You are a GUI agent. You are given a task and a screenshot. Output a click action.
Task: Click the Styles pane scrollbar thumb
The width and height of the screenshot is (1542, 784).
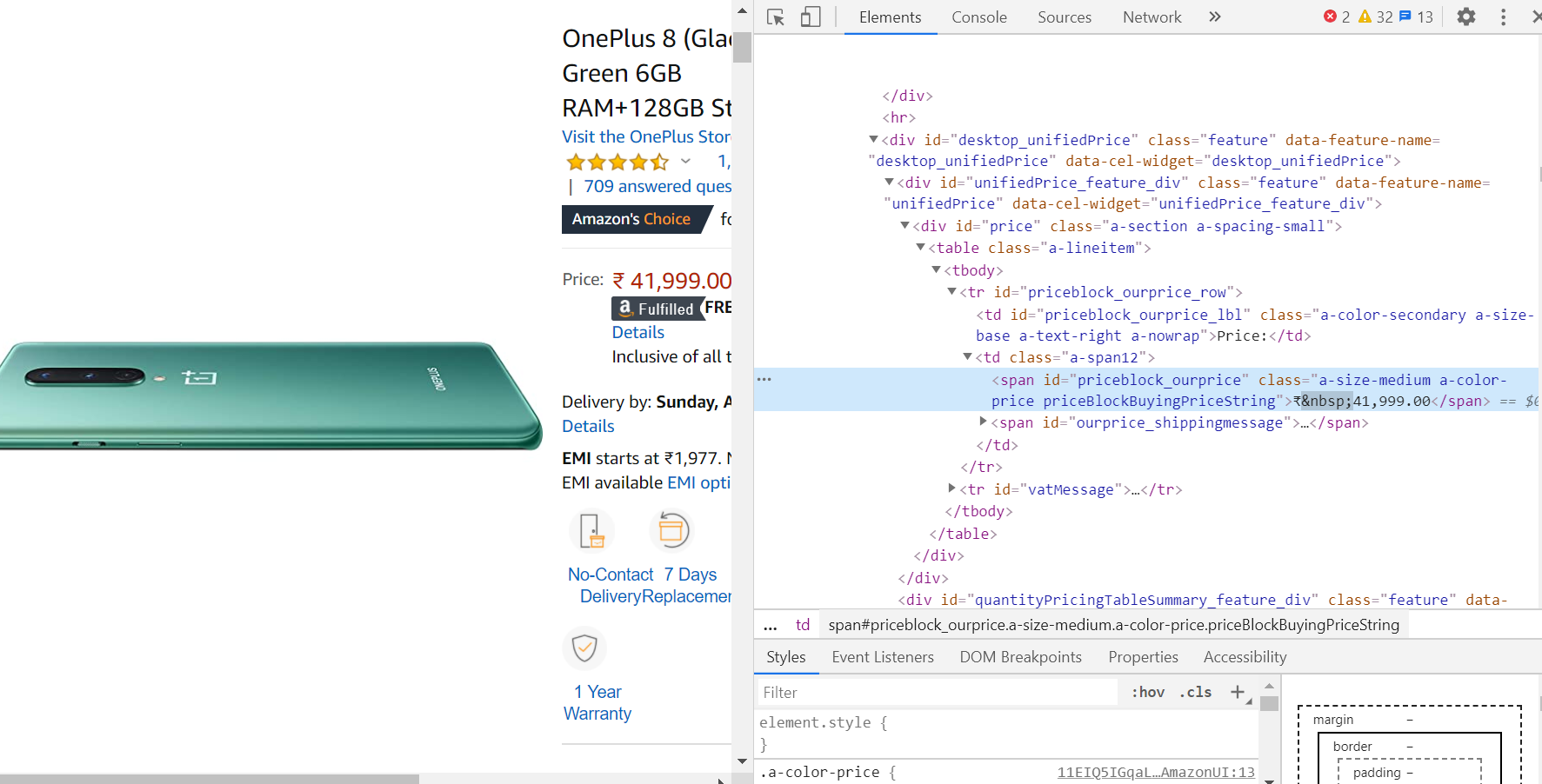click(x=1269, y=703)
